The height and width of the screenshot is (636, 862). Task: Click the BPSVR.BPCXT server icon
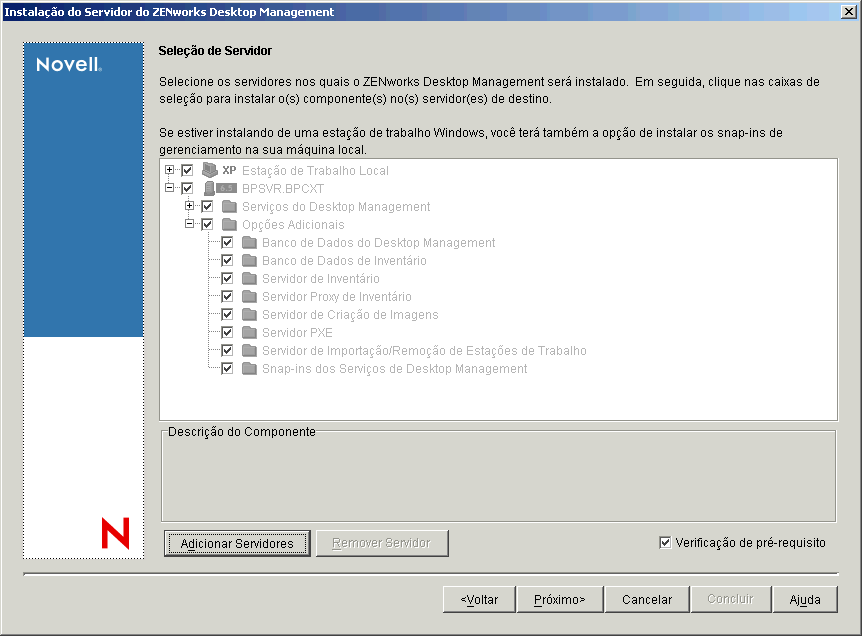tap(211, 188)
